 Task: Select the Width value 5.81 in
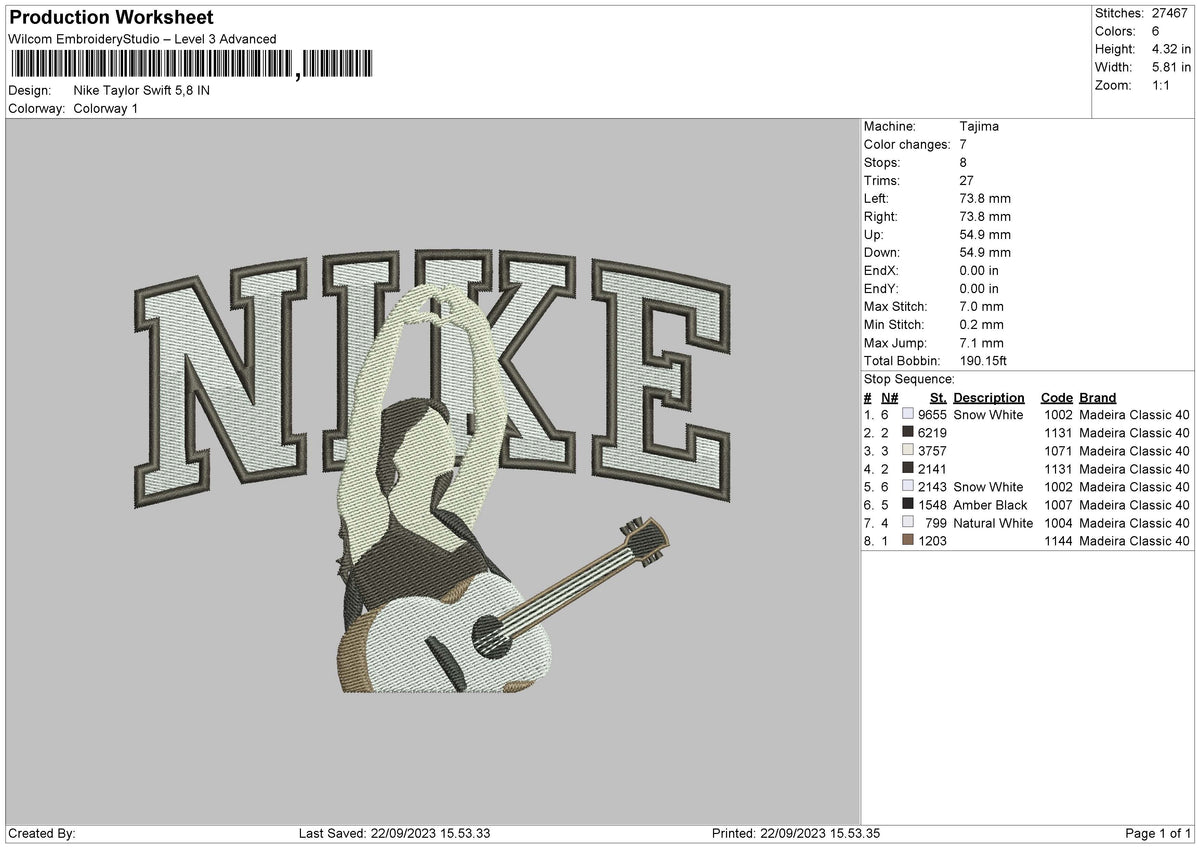point(1171,67)
